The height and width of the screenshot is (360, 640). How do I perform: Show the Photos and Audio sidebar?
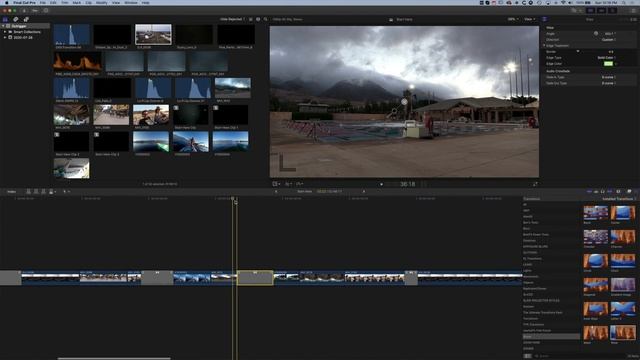[x=16, y=19]
